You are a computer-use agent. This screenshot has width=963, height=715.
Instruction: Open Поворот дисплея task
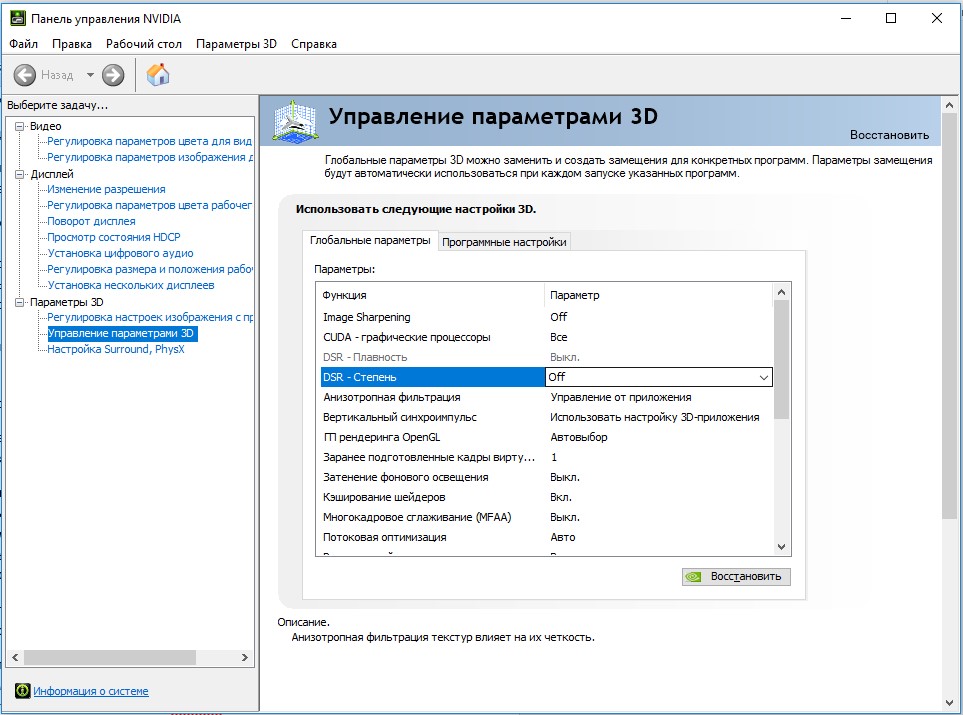[x=92, y=221]
